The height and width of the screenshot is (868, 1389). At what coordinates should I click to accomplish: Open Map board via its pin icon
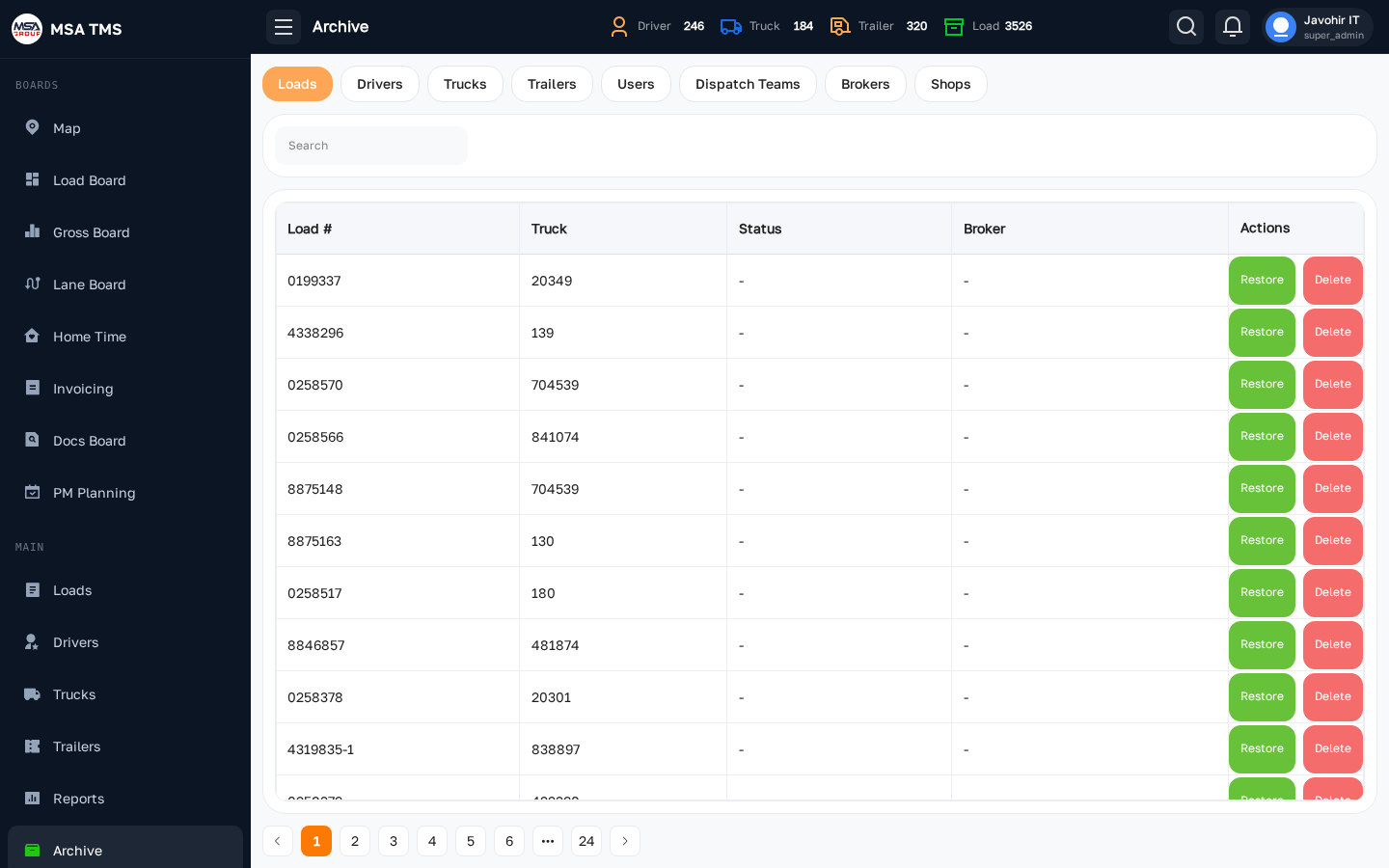click(x=32, y=127)
